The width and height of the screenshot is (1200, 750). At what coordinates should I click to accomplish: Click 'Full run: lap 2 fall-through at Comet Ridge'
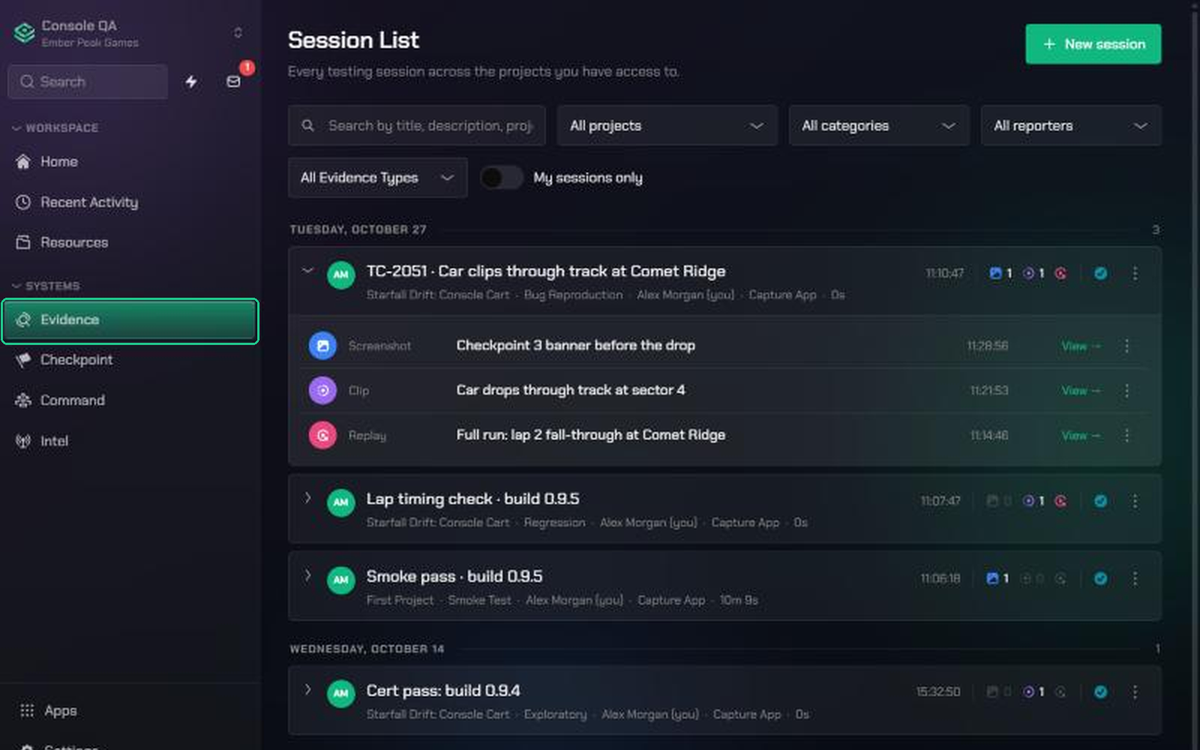coord(591,436)
